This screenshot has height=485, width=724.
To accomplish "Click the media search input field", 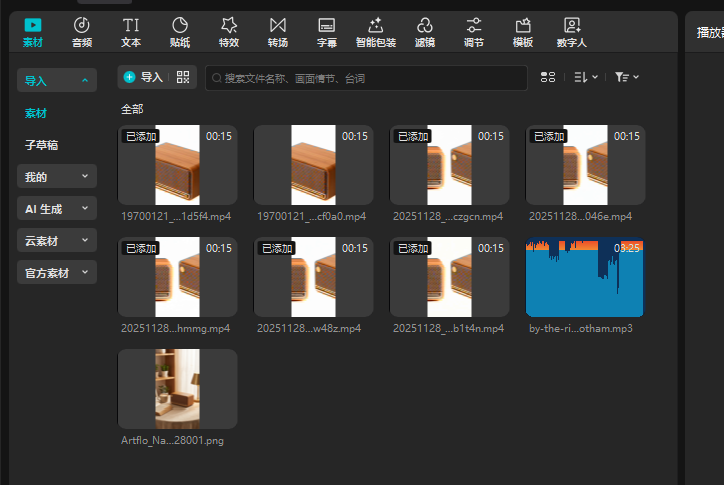I will click(366, 78).
